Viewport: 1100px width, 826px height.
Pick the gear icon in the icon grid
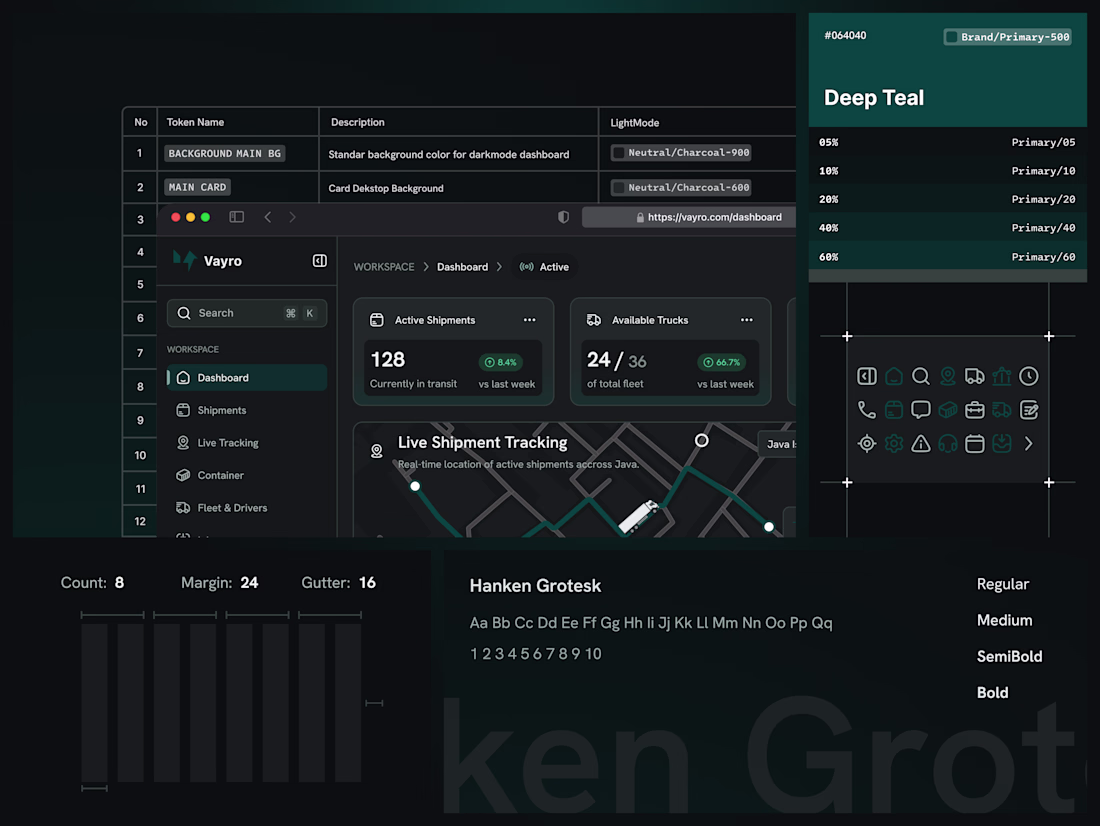(x=894, y=444)
